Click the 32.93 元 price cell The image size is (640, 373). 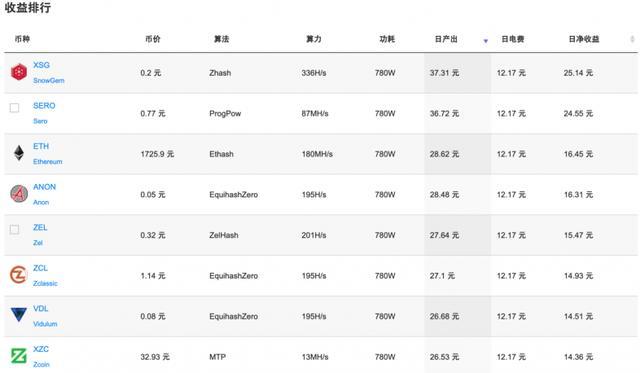click(155, 357)
